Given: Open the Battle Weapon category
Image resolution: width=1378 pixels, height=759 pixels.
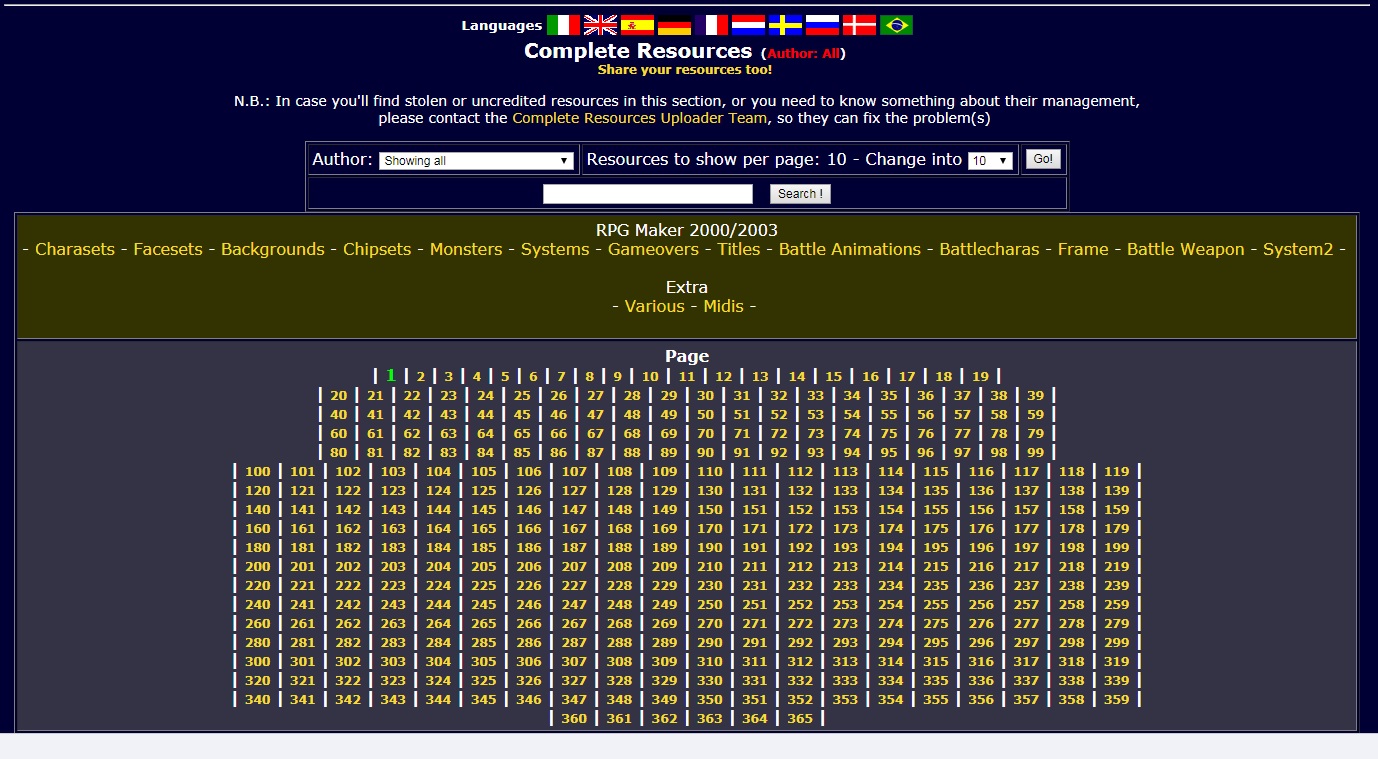Looking at the screenshot, I should click(x=1186, y=249).
